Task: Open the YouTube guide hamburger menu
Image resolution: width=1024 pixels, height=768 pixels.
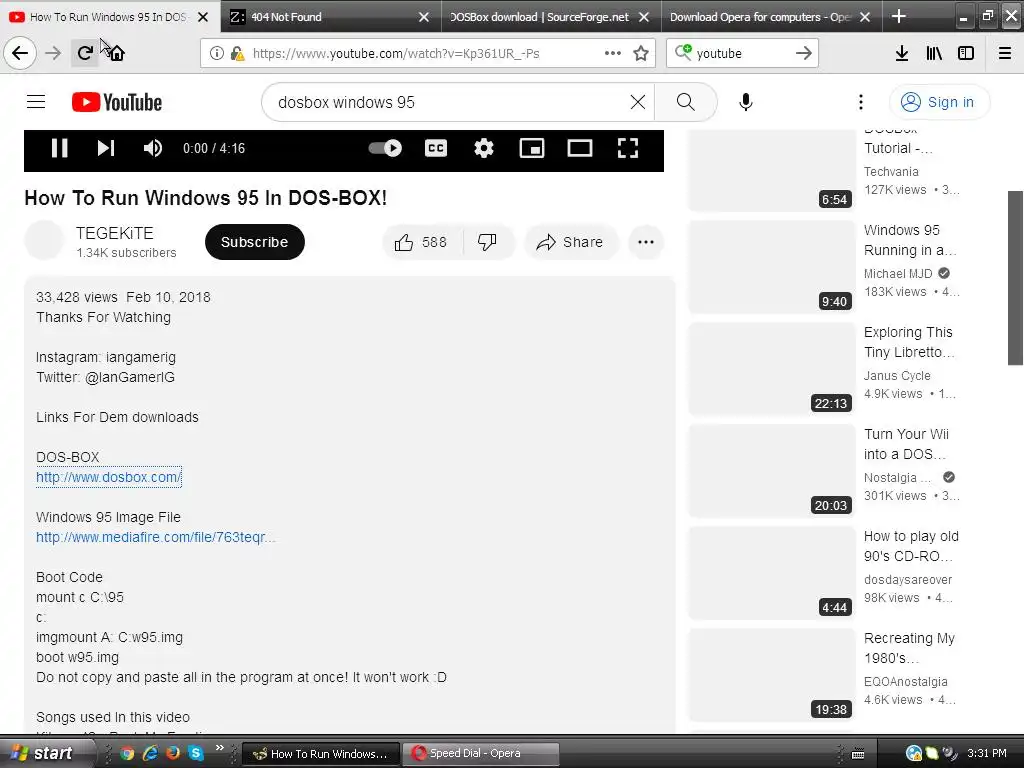Action: tap(36, 102)
